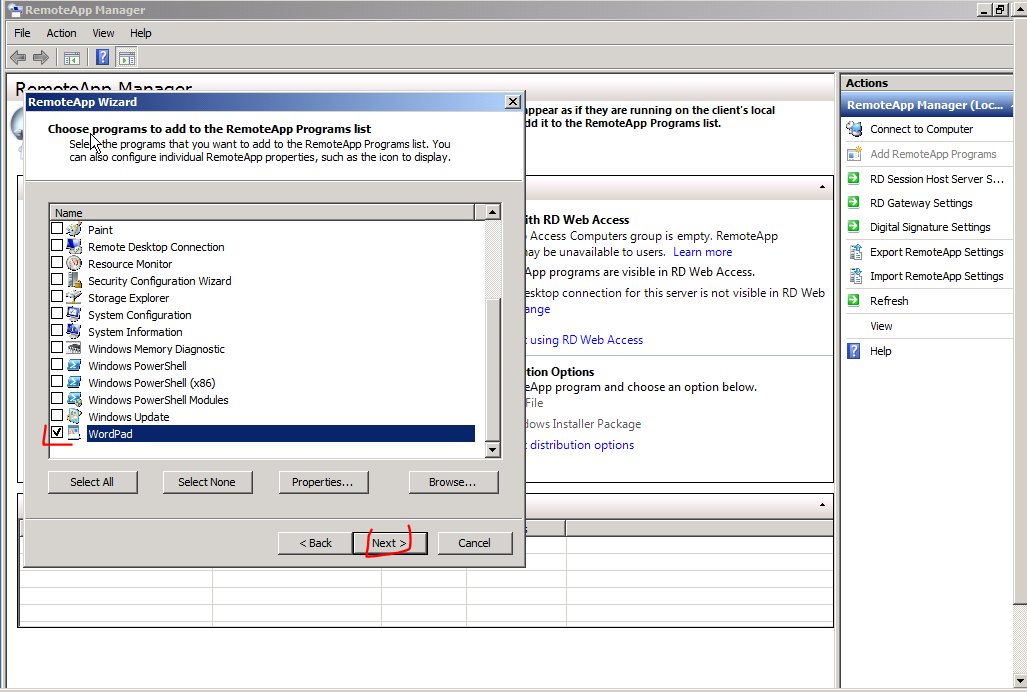Close the RemoteApp Wizard dialog

[x=513, y=101]
